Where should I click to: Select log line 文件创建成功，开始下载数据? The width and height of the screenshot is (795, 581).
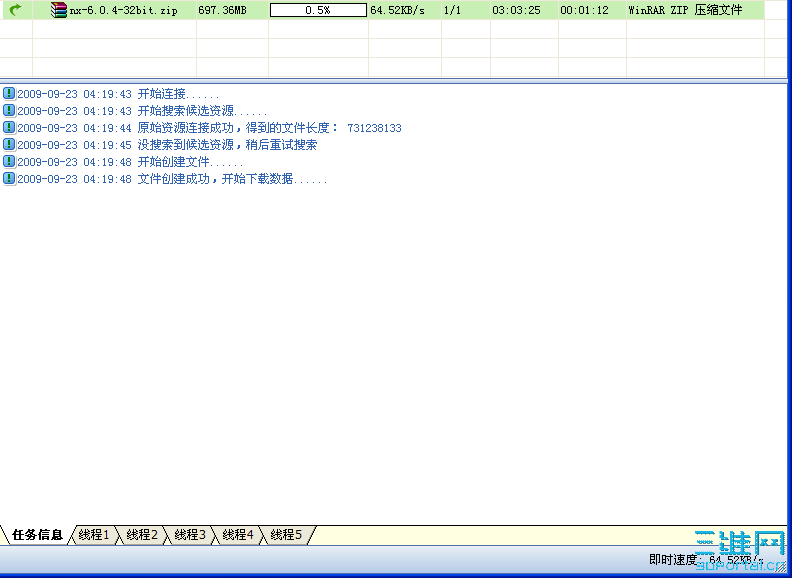coord(172,179)
